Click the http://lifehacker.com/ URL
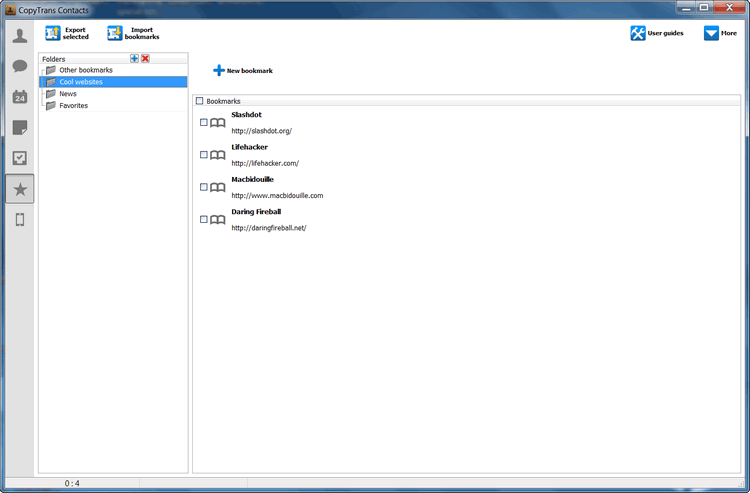750x493 pixels. point(265,163)
